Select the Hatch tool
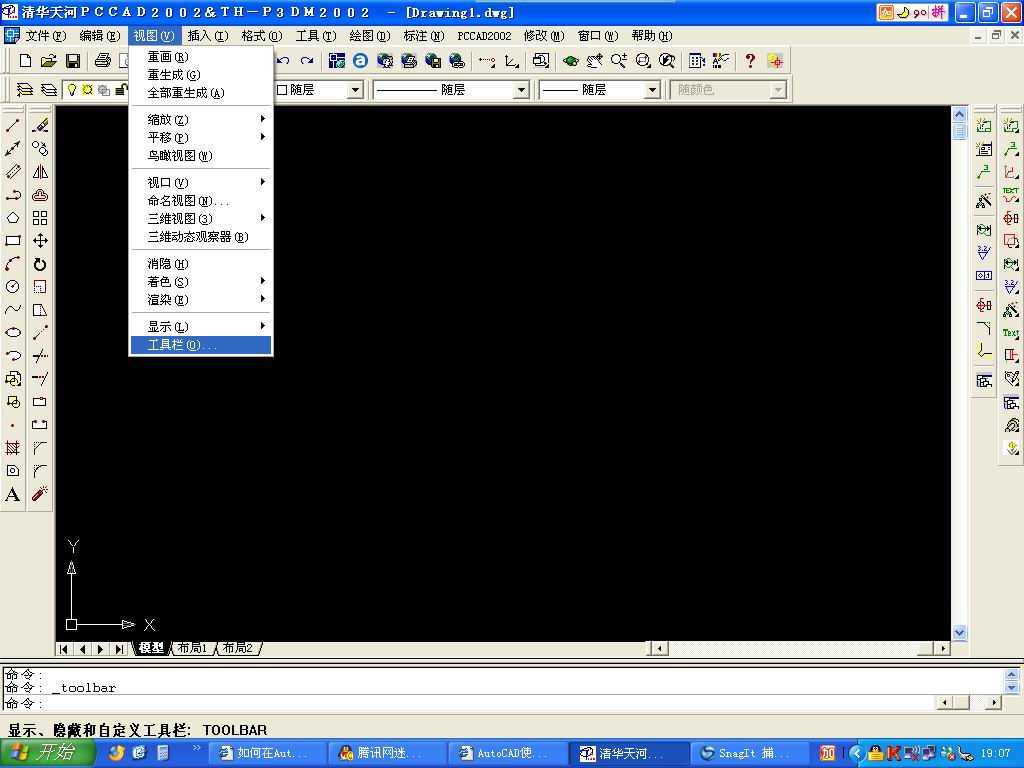The image size is (1024, 768). point(12,448)
